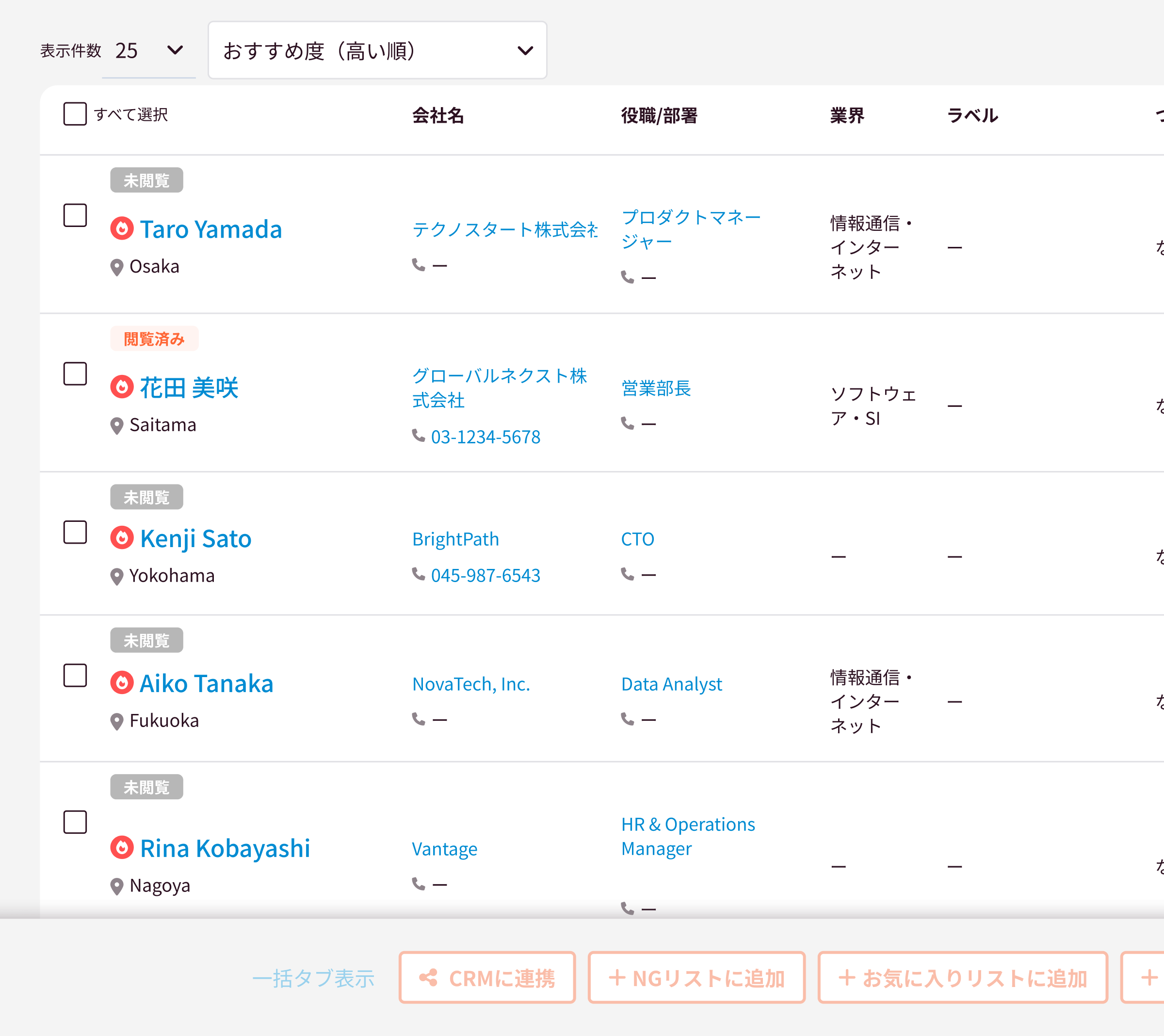Open the テクノスタート株式会社 company link
This screenshot has height=1036, width=1164.
[x=505, y=229]
